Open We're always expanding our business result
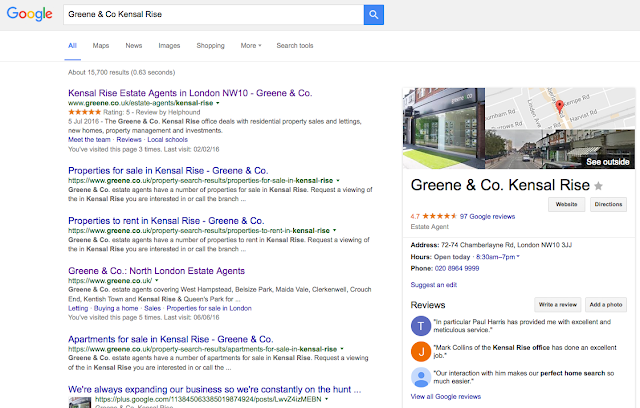This screenshot has height=408, width=640. tap(215, 390)
